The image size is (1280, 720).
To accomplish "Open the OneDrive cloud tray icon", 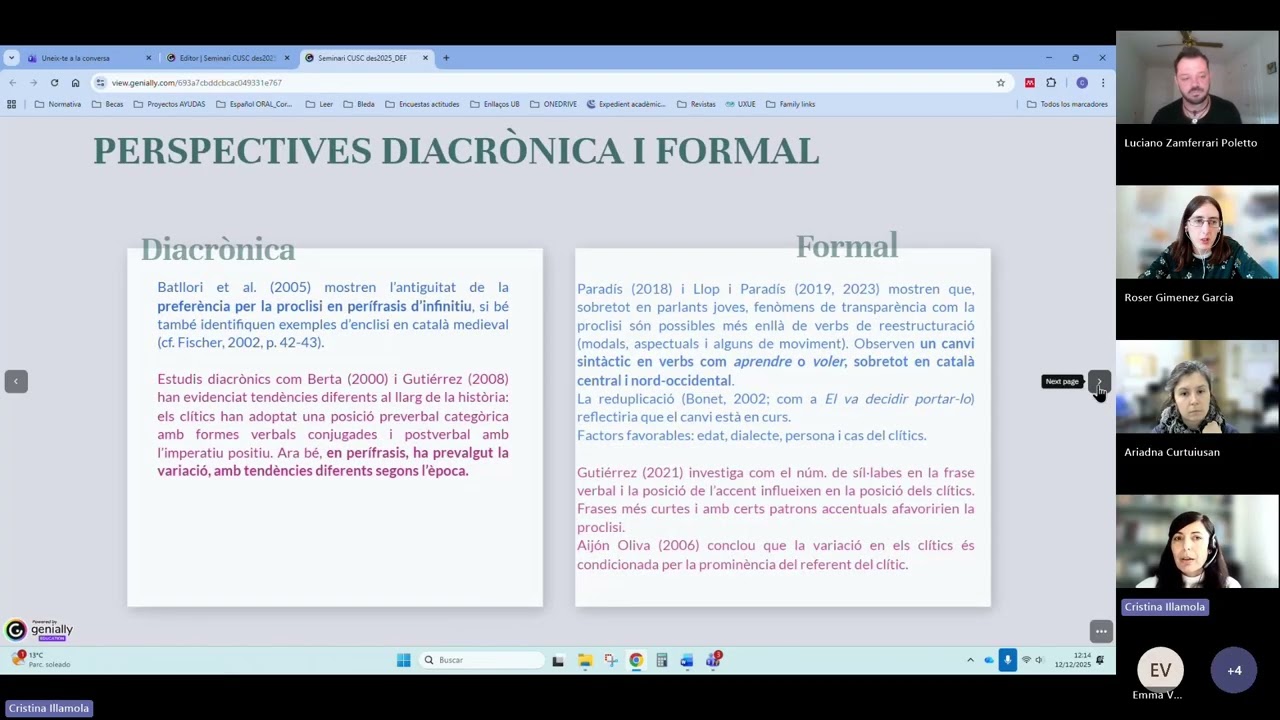I will (x=989, y=660).
